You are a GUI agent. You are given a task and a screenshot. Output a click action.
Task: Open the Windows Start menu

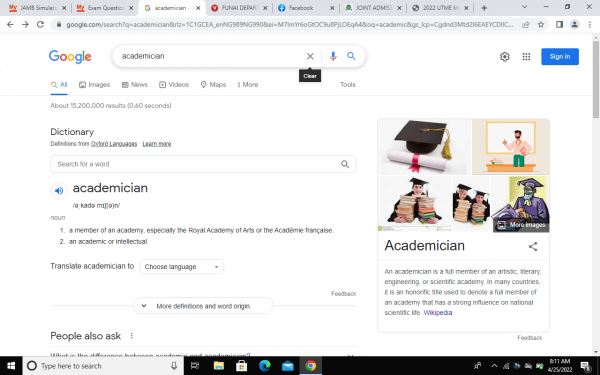coord(11,366)
